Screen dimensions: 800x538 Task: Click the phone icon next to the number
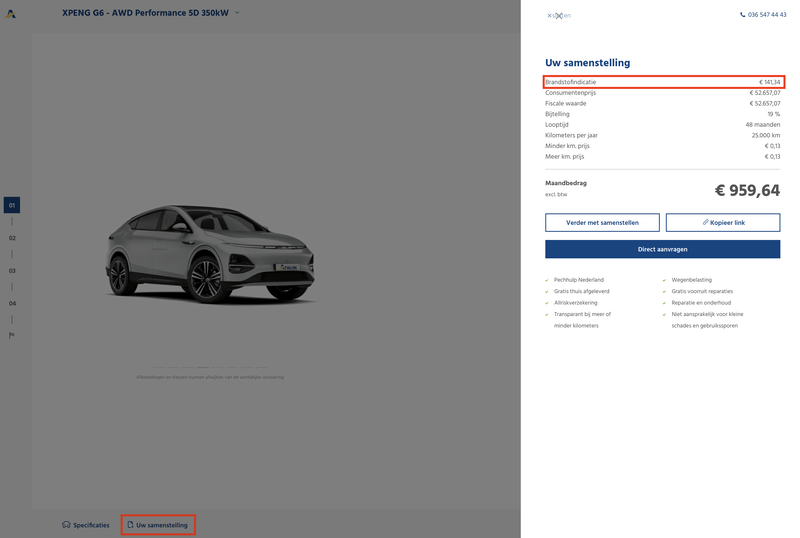pos(742,15)
